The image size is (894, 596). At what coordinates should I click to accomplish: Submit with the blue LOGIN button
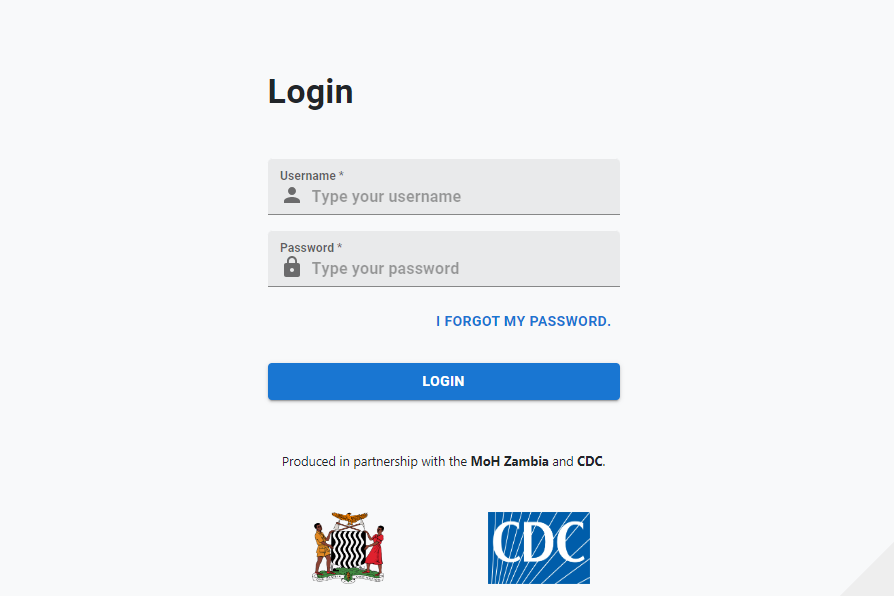click(444, 382)
